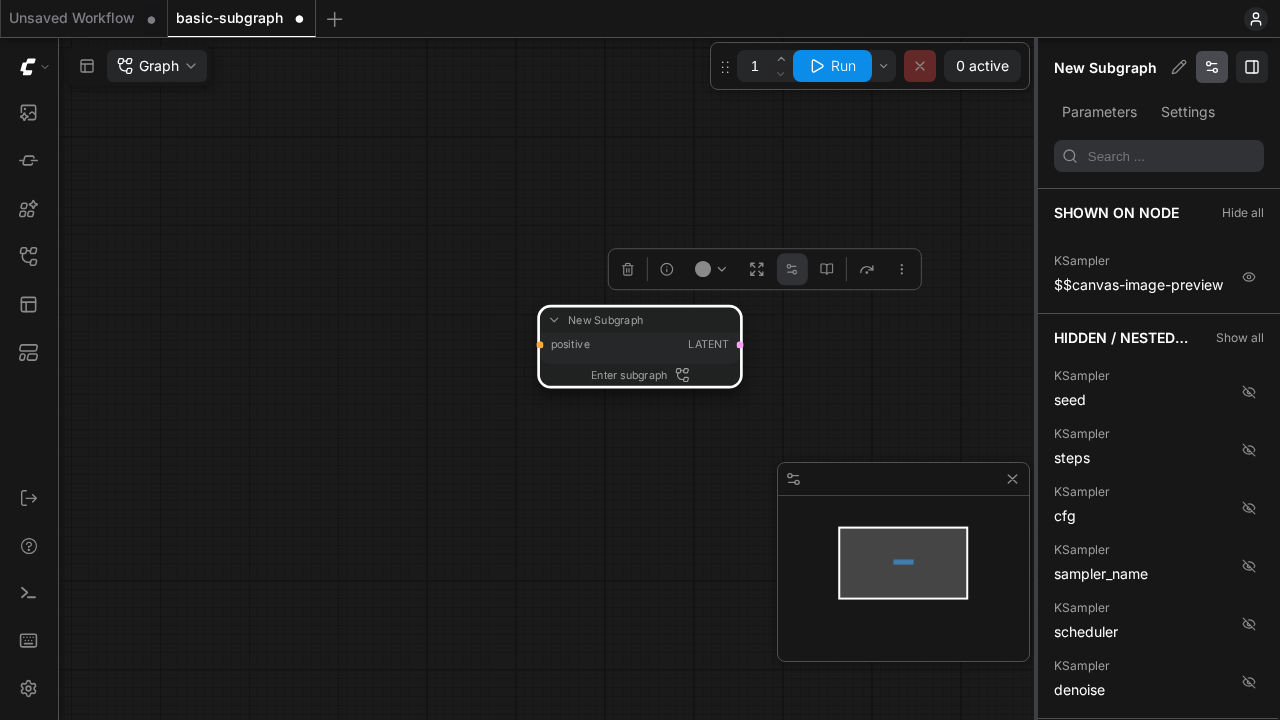1280x720 pixels.
Task: Switch to the Unsaved Workflow tab
Action: [x=83, y=18]
